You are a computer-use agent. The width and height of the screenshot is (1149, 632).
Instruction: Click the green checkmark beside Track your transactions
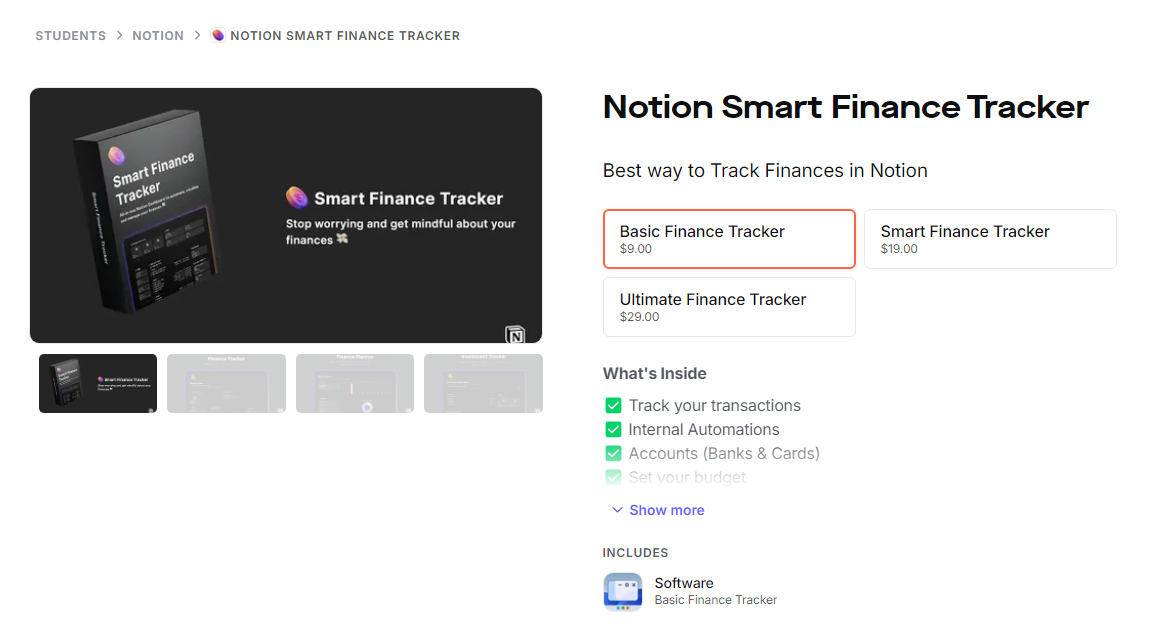tap(613, 405)
